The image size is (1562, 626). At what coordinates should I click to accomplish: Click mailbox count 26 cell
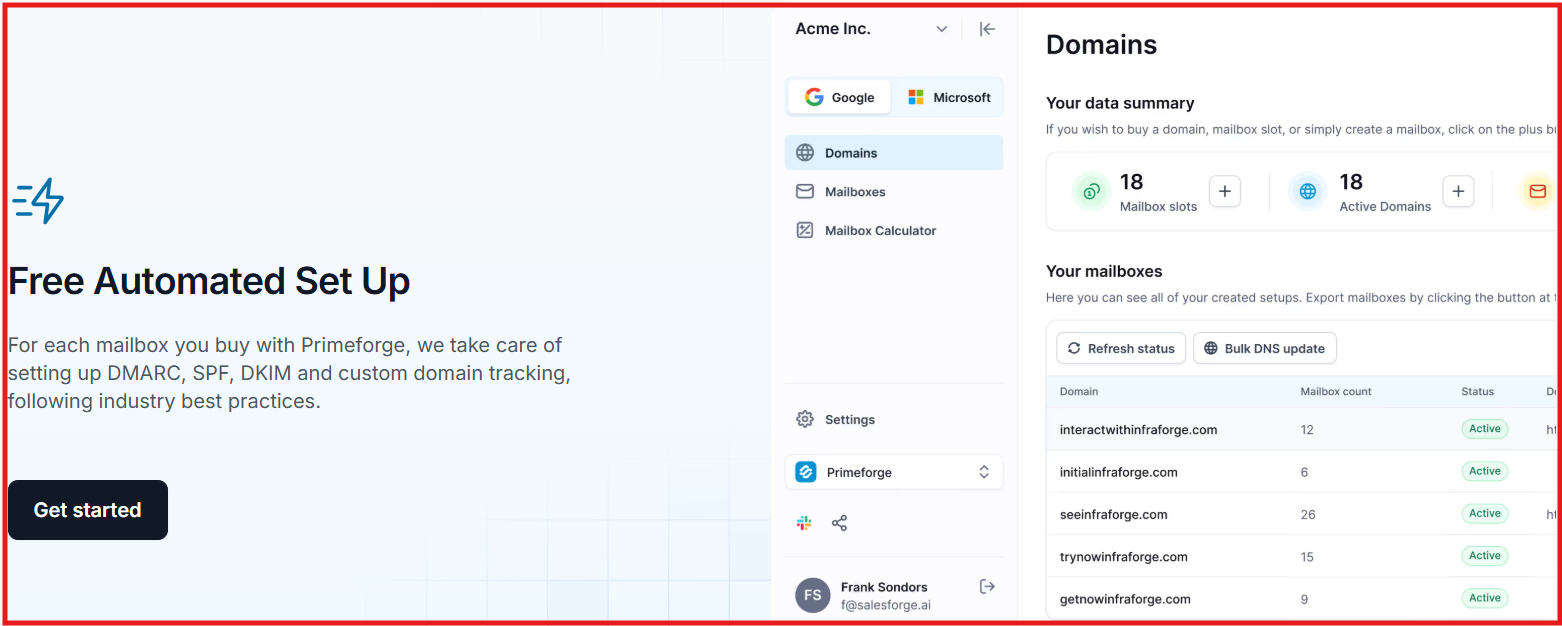pyautogui.click(x=1308, y=515)
